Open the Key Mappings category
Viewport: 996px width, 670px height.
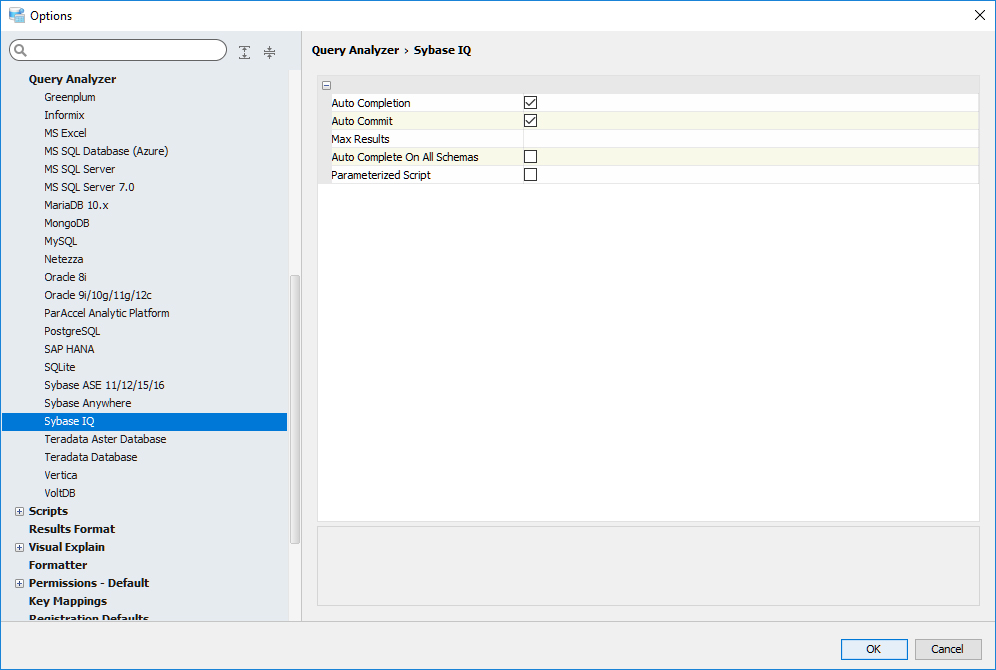(68, 601)
